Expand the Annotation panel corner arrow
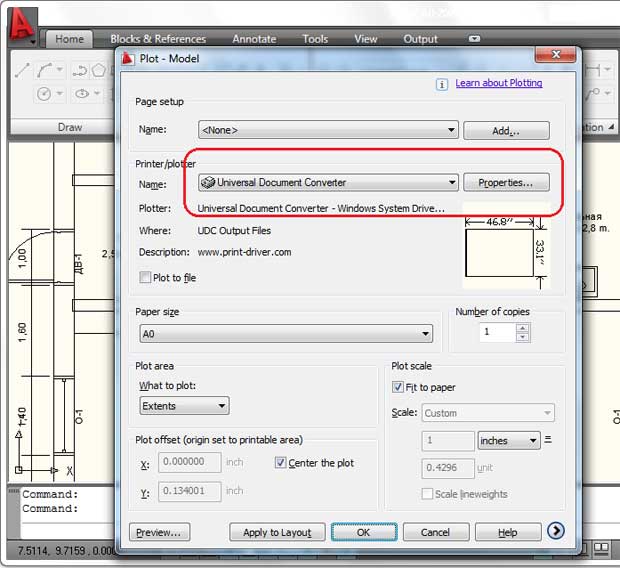 coord(611,127)
